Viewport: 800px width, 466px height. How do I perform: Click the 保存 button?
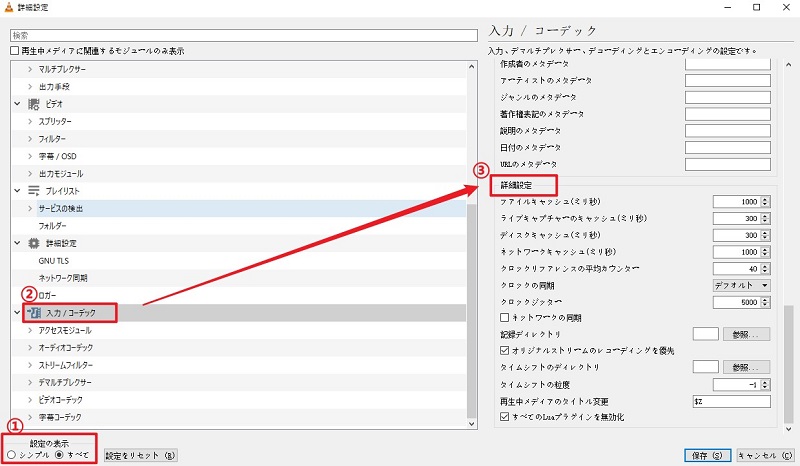[707, 455]
